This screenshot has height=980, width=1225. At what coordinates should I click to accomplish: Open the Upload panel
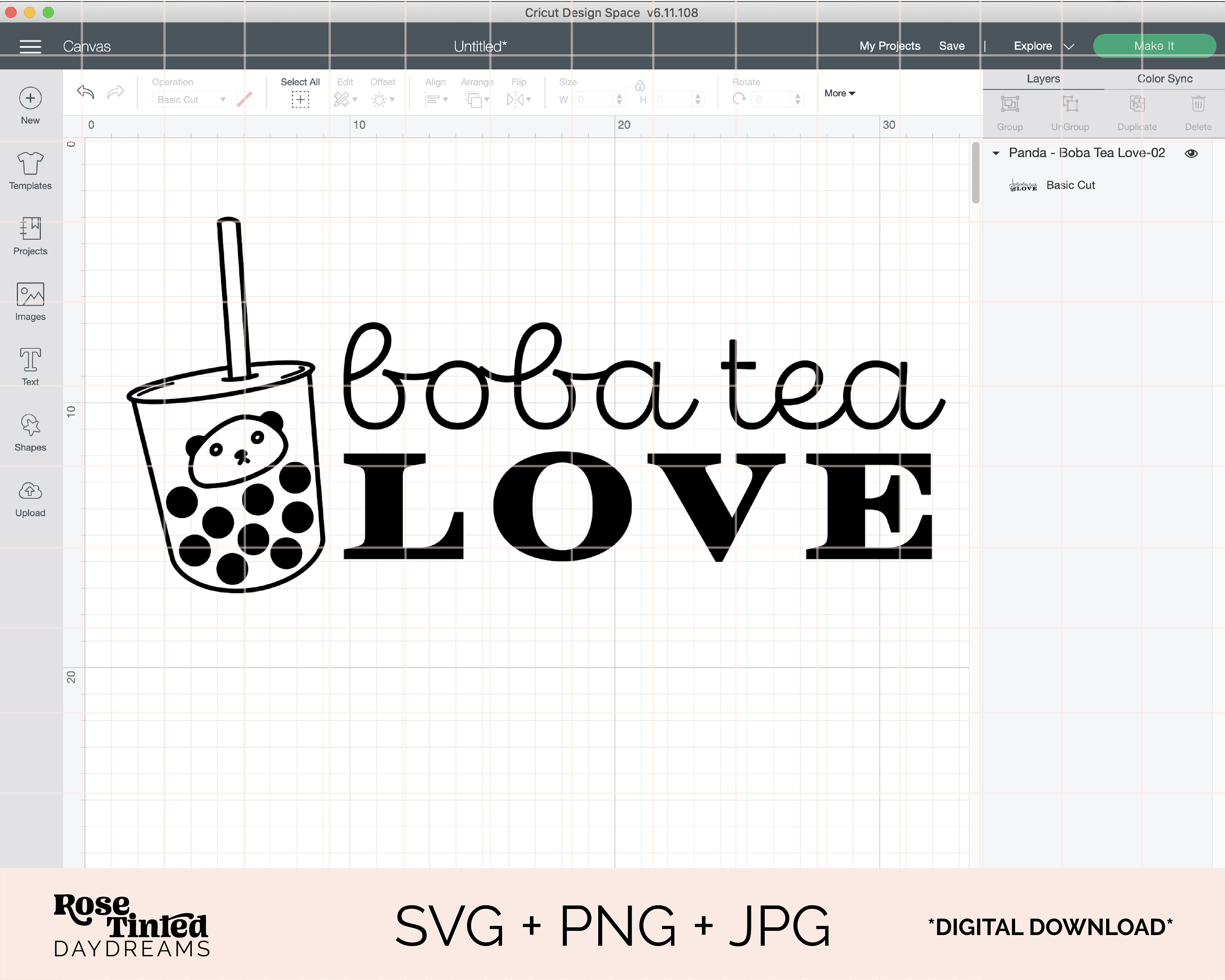[x=30, y=497]
